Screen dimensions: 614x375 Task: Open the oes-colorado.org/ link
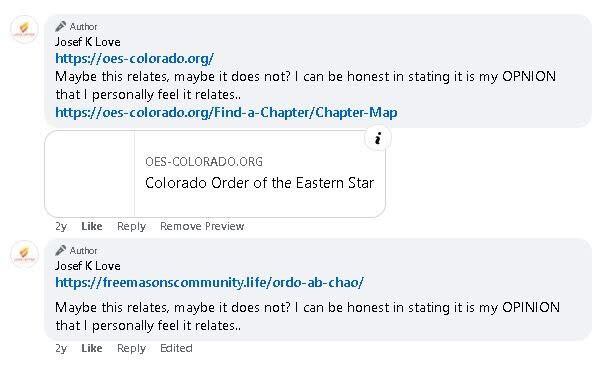pos(134,59)
